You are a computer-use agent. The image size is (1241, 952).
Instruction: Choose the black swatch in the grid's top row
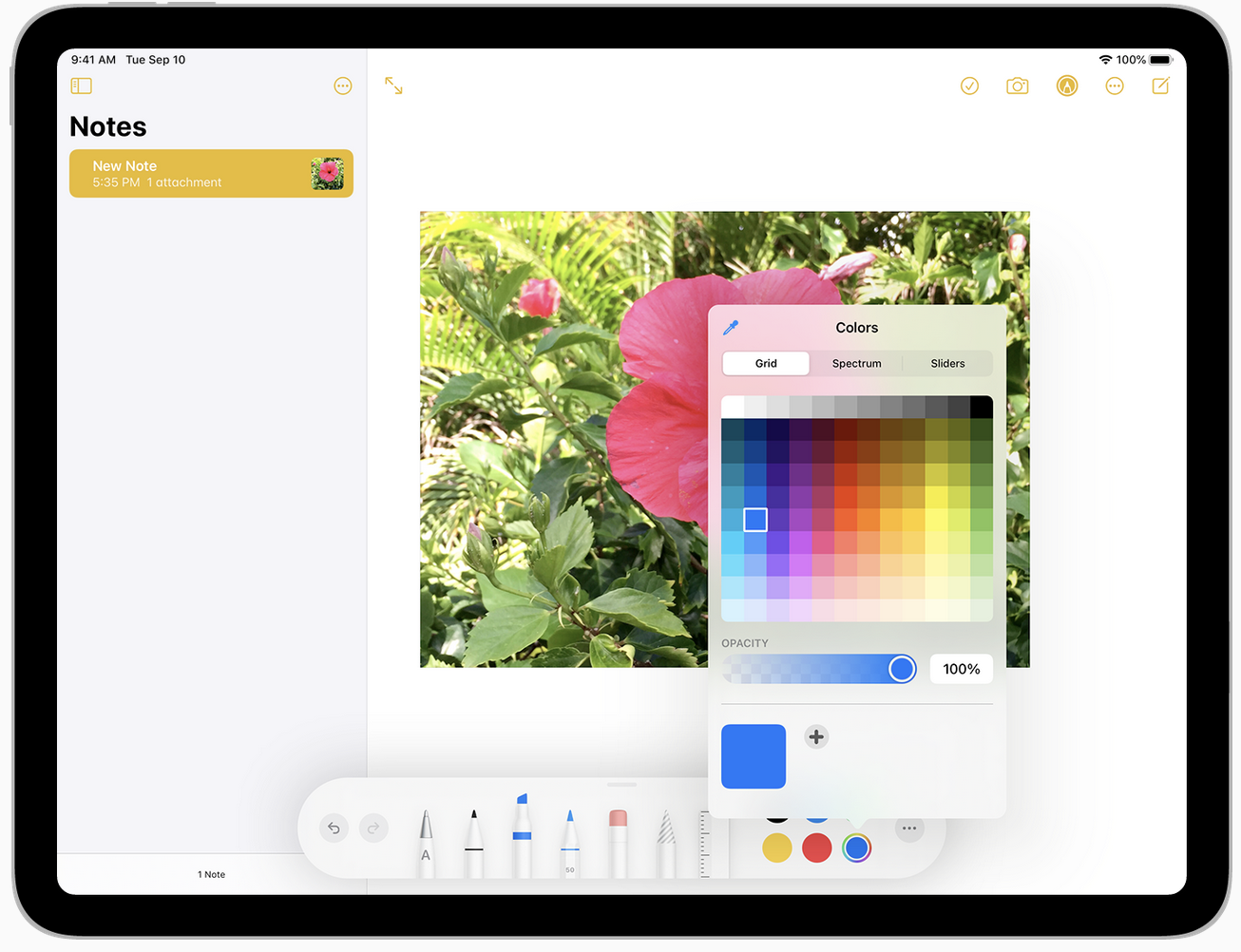[982, 407]
